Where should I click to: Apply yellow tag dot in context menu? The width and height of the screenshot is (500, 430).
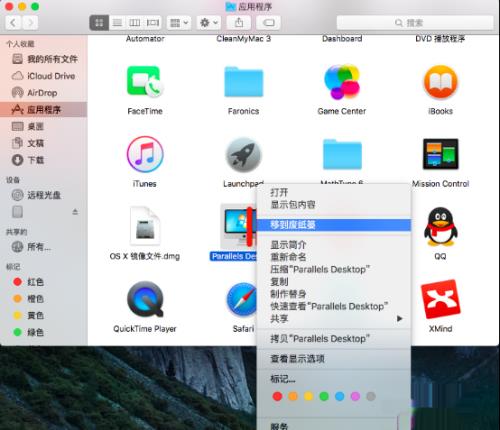(309, 396)
